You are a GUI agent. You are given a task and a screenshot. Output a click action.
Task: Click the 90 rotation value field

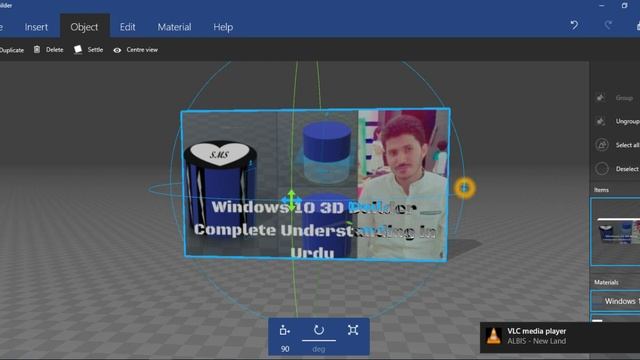[285, 349]
